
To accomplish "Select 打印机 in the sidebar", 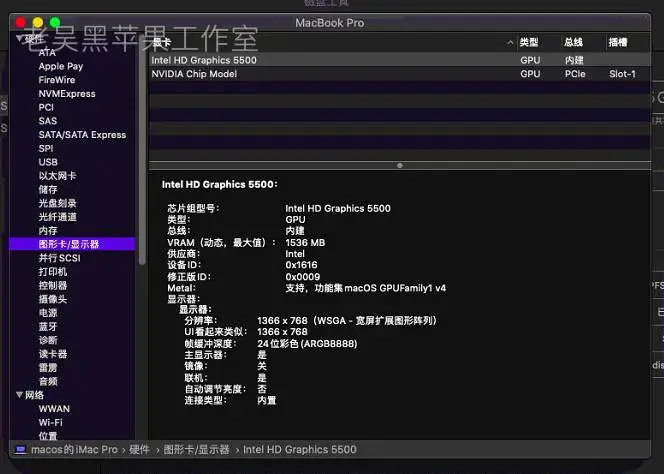I will coord(53,272).
